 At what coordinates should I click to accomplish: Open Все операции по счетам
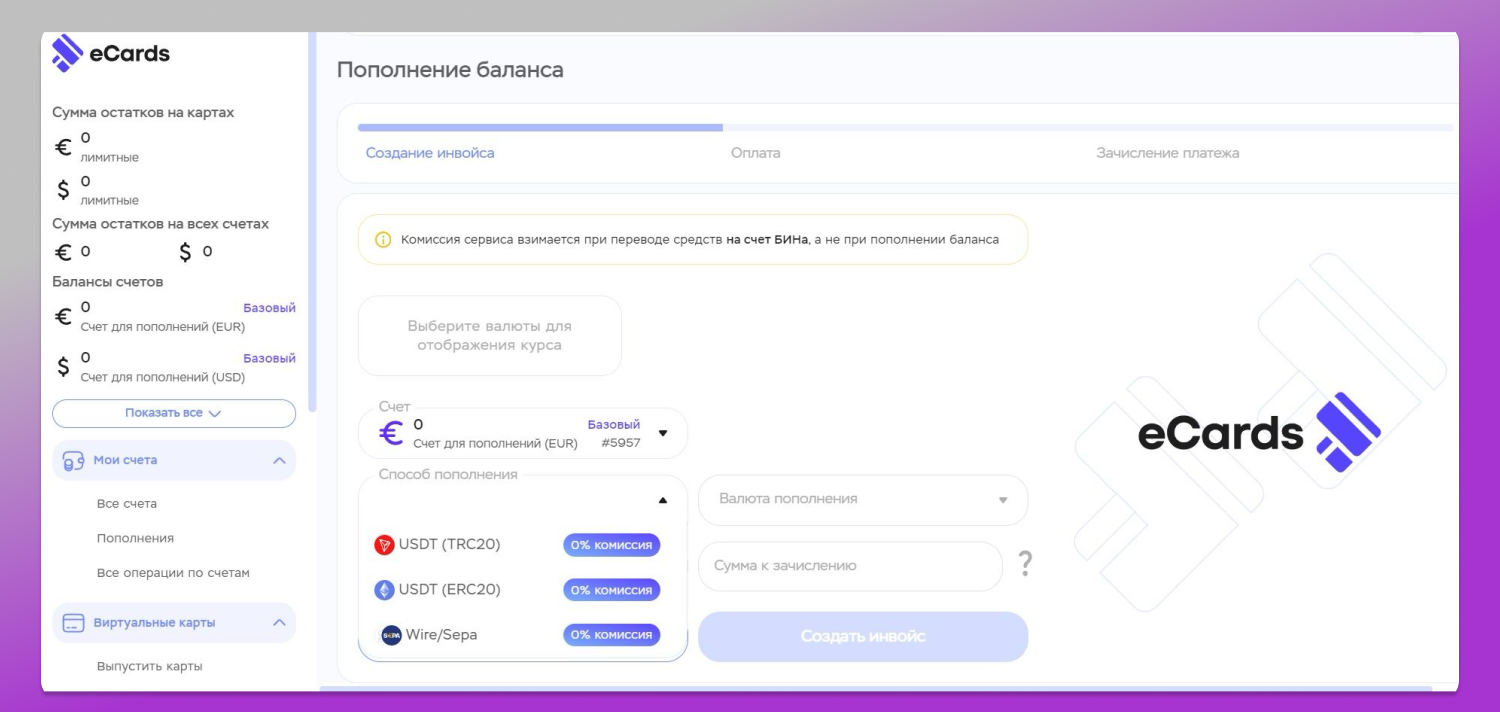click(173, 573)
